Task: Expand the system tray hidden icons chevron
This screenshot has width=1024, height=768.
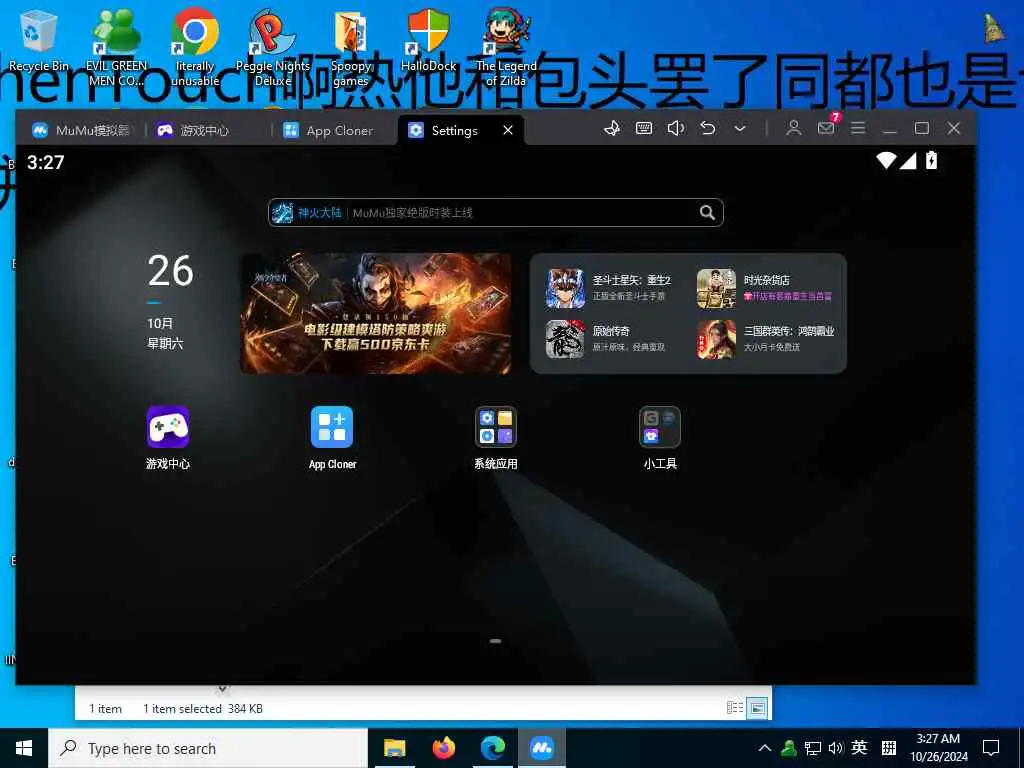Action: [x=765, y=748]
